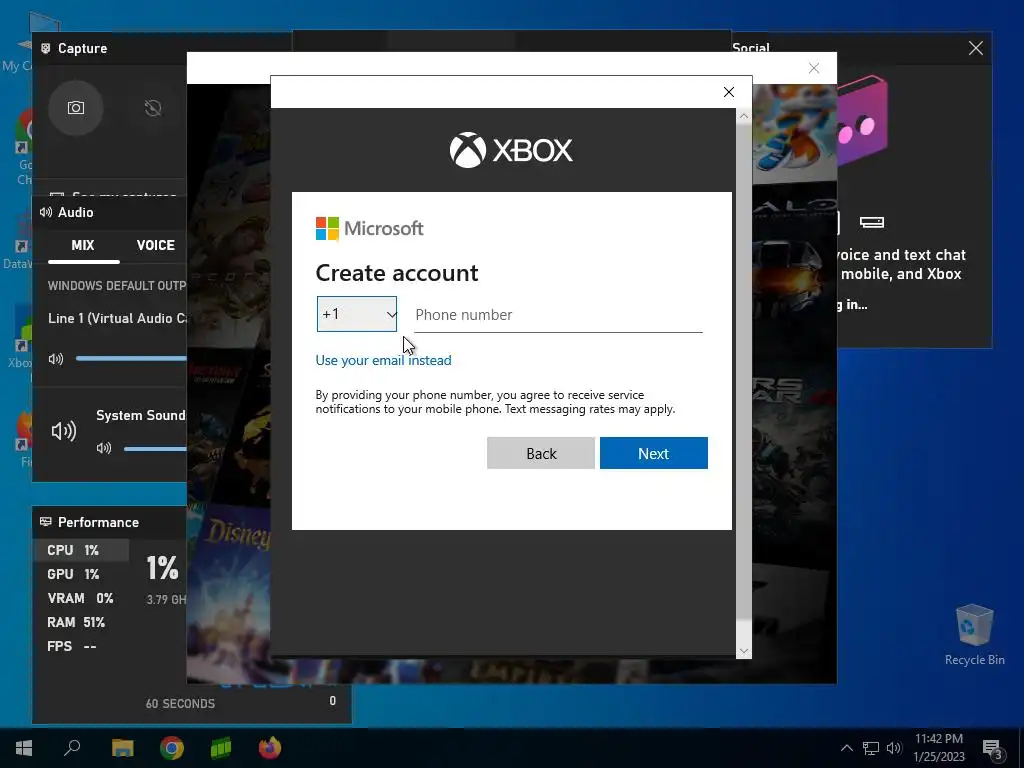Screen dimensions: 1024x768
Task: Open volume icon in system tray
Action: pyautogui.click(x=894, y=748)
